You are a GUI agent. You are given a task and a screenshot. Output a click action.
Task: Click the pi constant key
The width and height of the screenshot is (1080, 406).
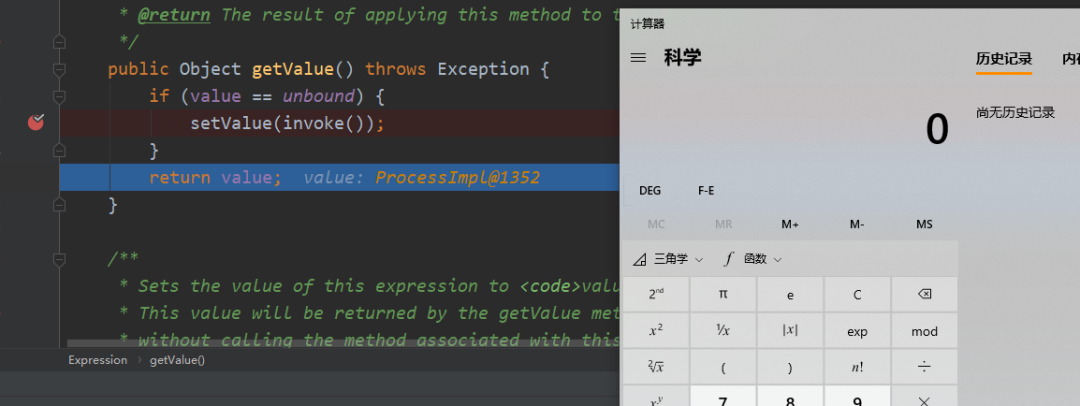point(723,294)
